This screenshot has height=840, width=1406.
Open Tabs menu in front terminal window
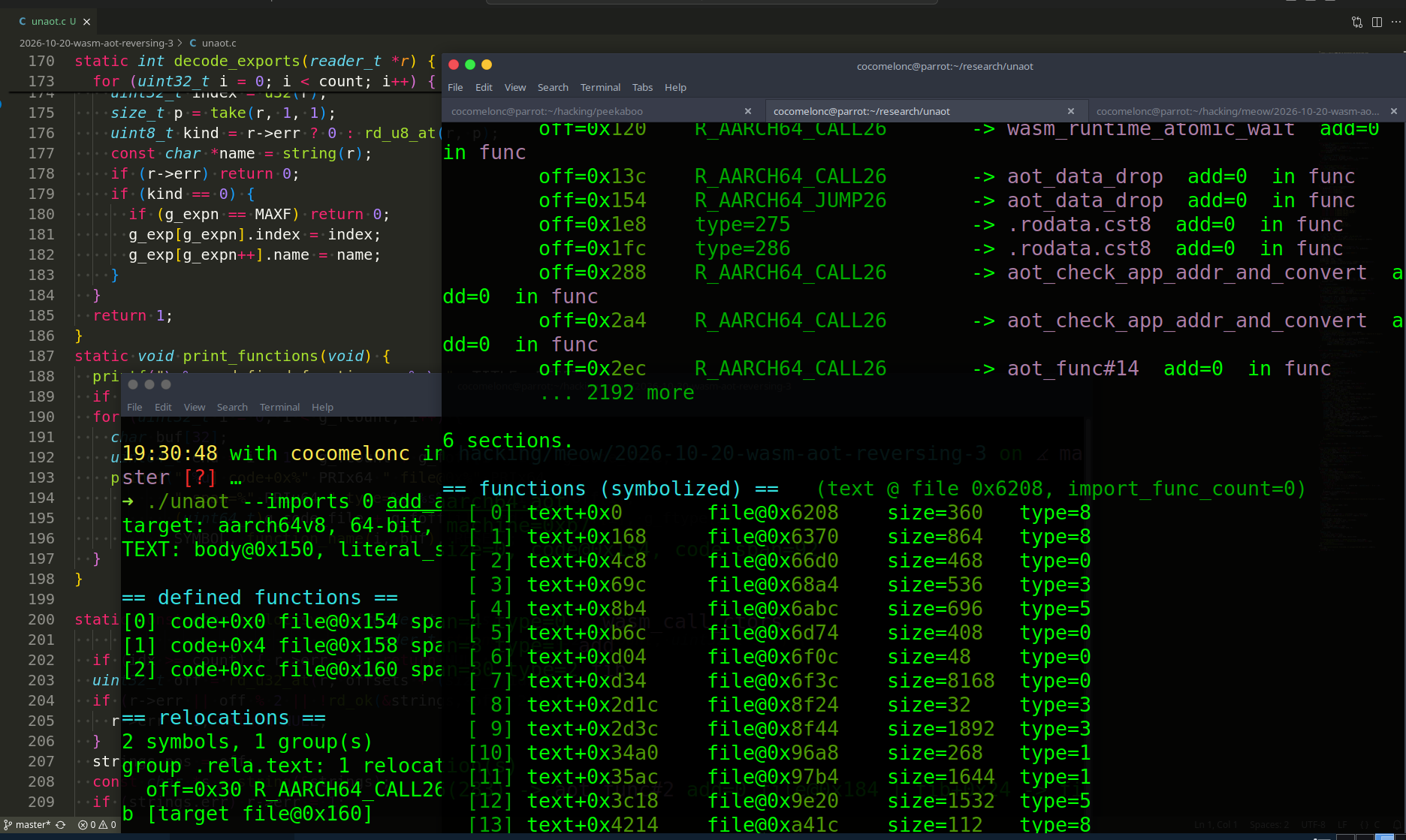point(642,87)
